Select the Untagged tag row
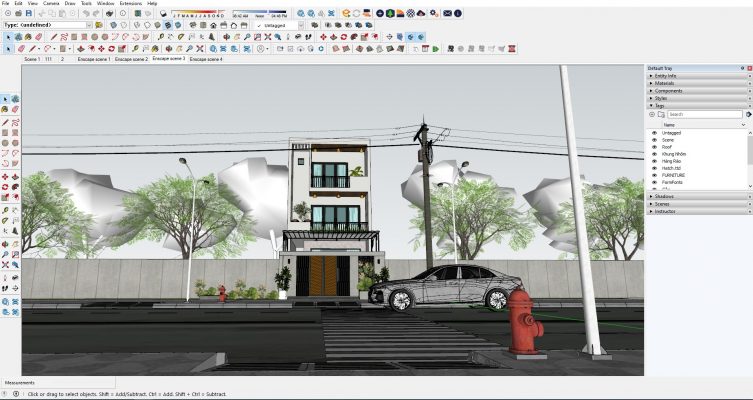 coord(671,132)
